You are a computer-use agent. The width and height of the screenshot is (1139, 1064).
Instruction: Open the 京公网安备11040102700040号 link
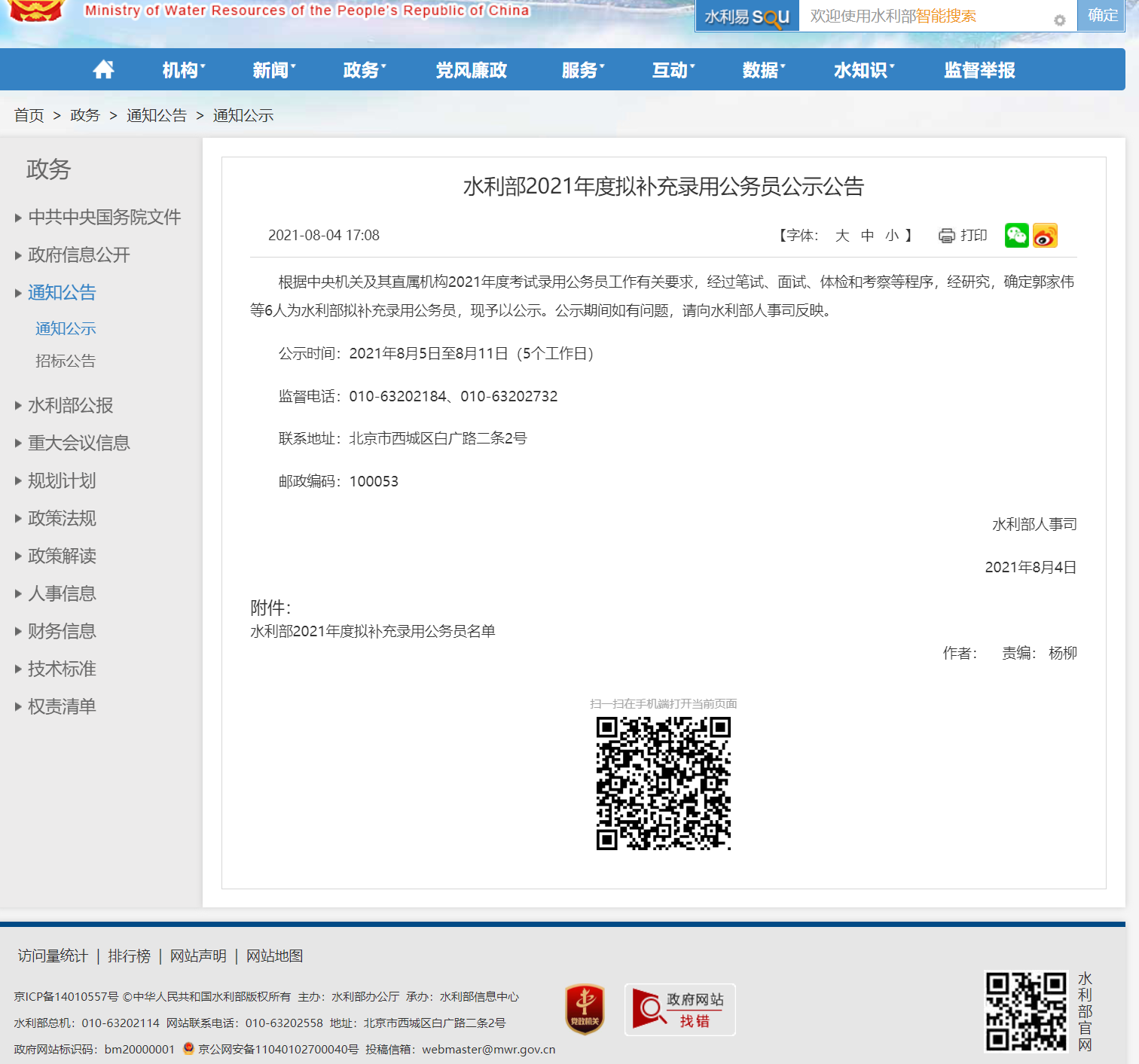(278, 1049)
